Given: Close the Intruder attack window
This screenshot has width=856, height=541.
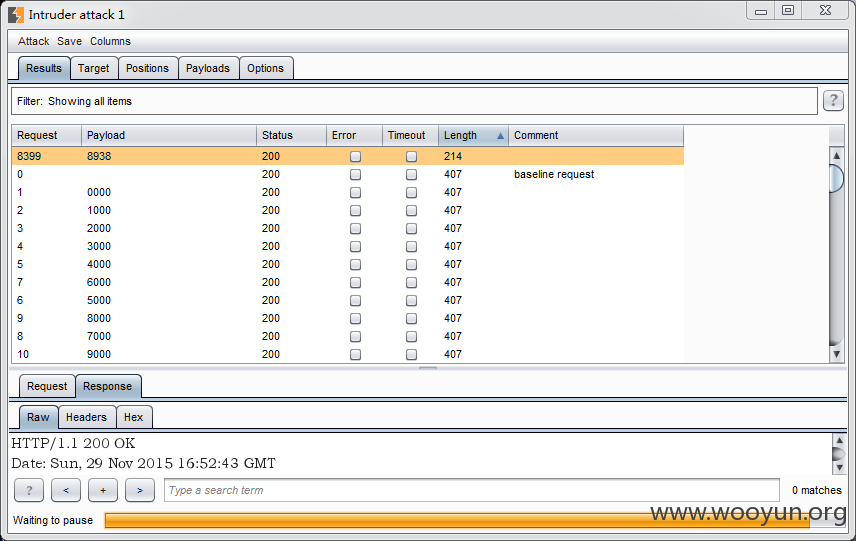Looking at the screenshot, I should (825, 10).
